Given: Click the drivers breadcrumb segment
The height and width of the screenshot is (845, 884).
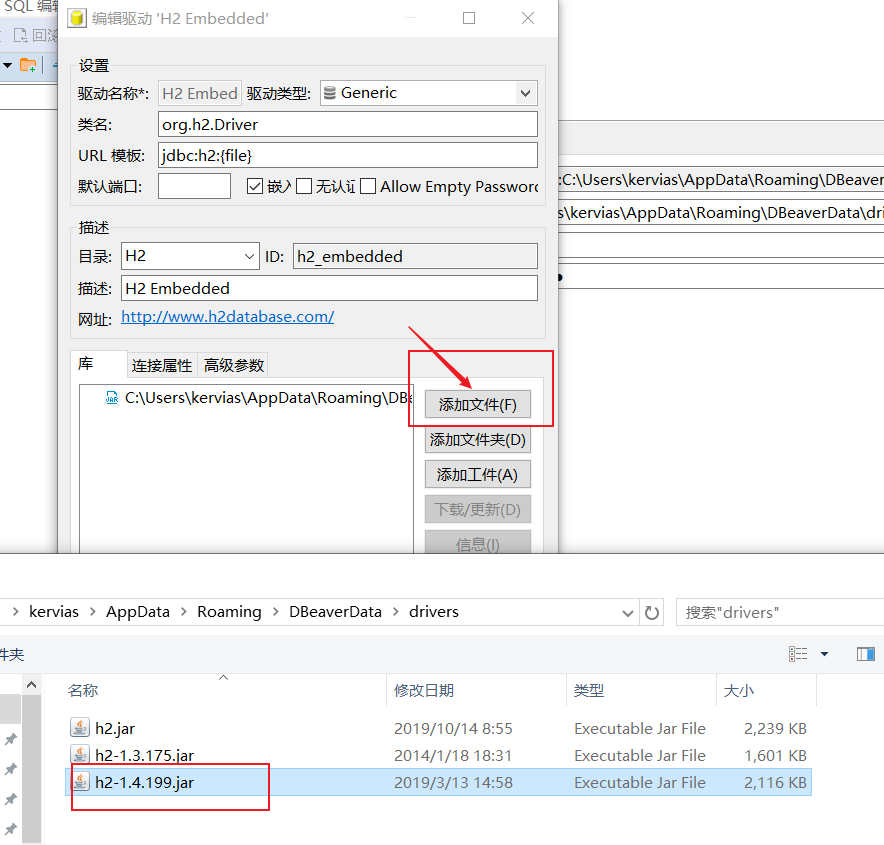Looking at the screenshot, I should (434, 612).
